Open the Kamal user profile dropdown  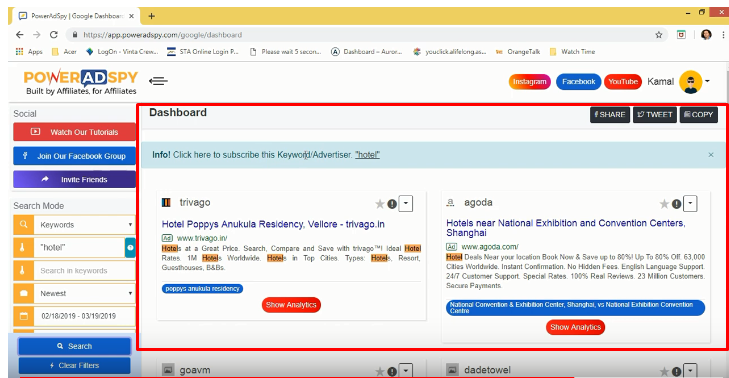pyautogui.click(x=707, y=81)
